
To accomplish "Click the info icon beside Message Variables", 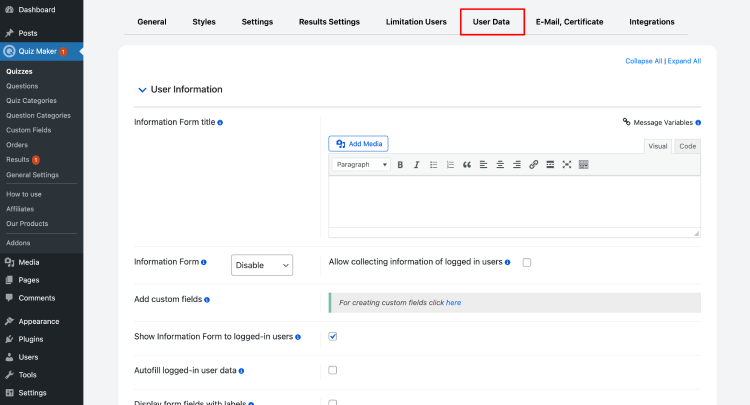I will (698, 123).
